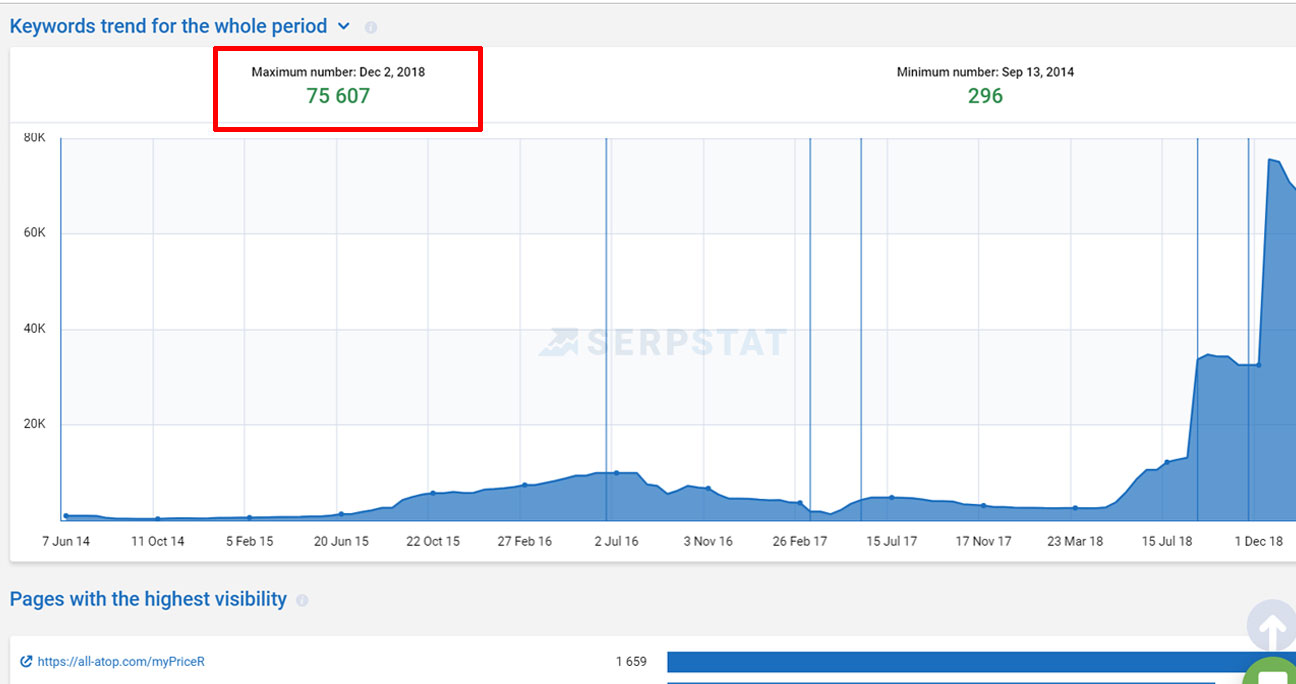Open the https://all-atop.com/myPriceR page link
Image resolution: width=1296 pixels, height=684 pixels.
pyautogui.click(x=121, y=662)
